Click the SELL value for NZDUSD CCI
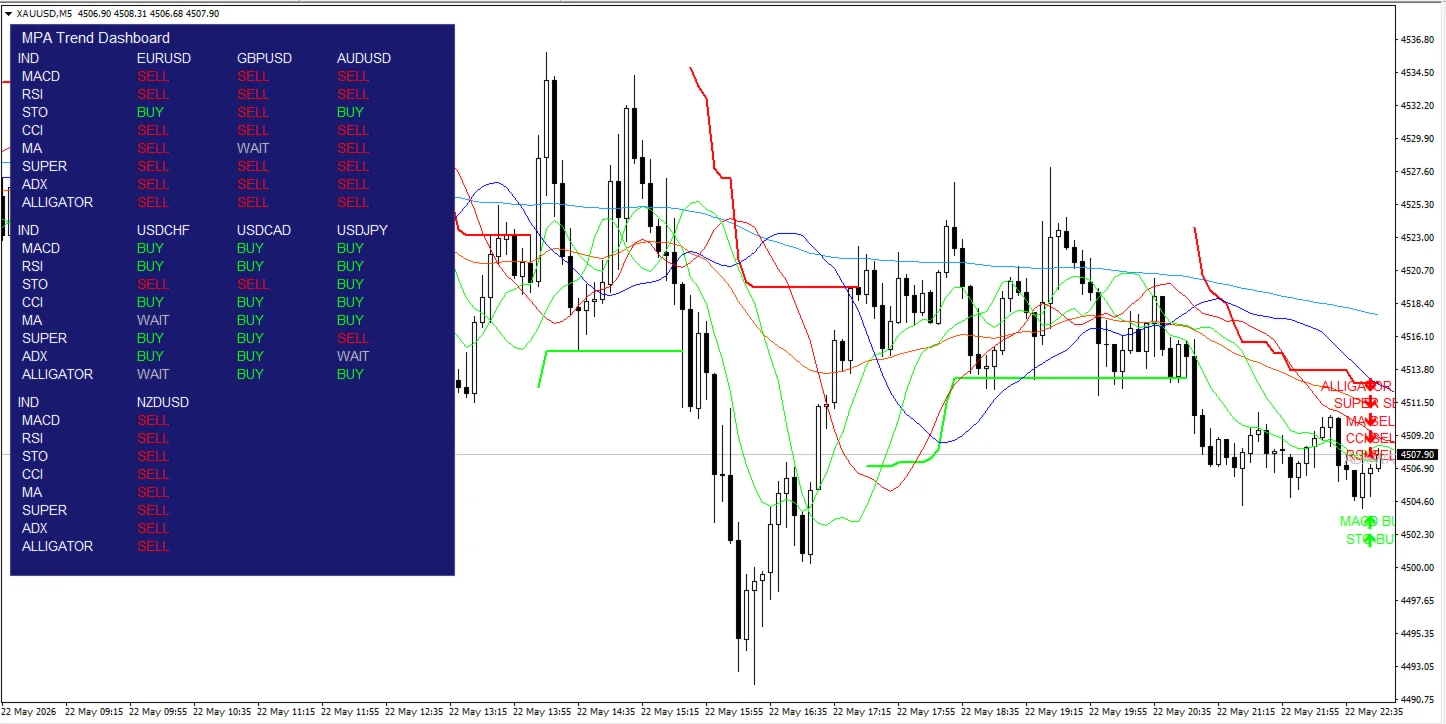This screenshot has height=724, width=1446. point(153,474)
